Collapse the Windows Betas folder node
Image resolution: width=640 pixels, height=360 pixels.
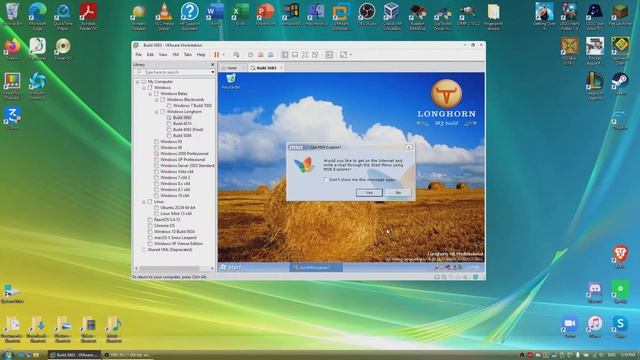[x=150, y=94]
